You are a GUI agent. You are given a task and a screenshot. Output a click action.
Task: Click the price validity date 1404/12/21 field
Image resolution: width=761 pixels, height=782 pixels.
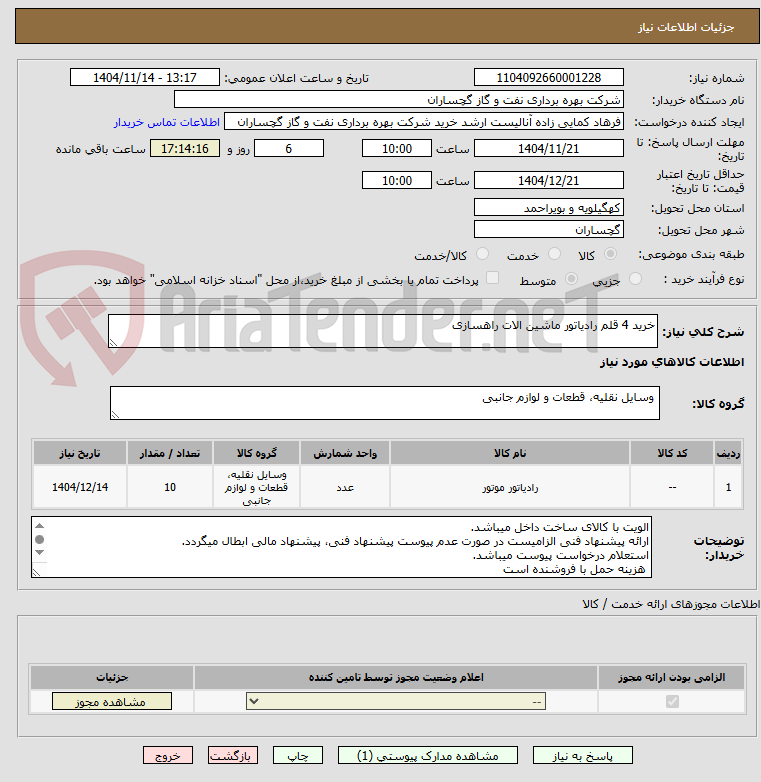(549, 181)
